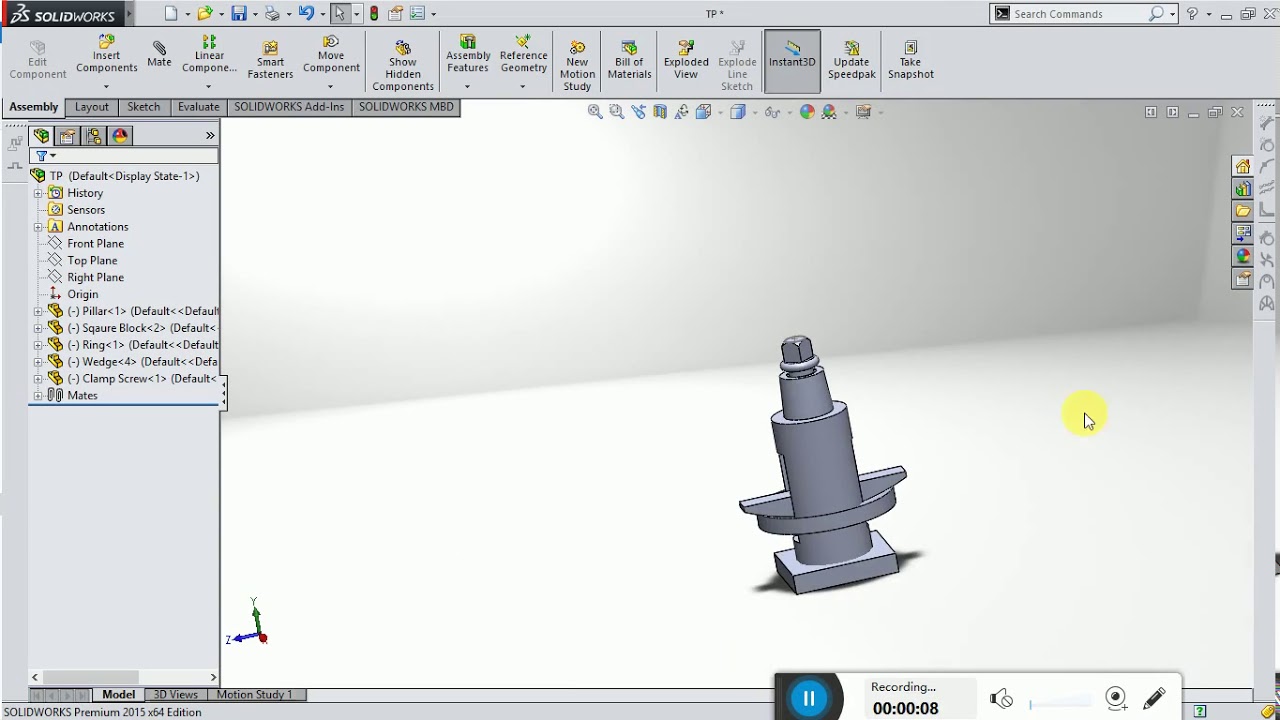Image resolution: width=1280 pixels, height=720 pixels.
Task: Open Assembly Features
Action: (468, 55)
